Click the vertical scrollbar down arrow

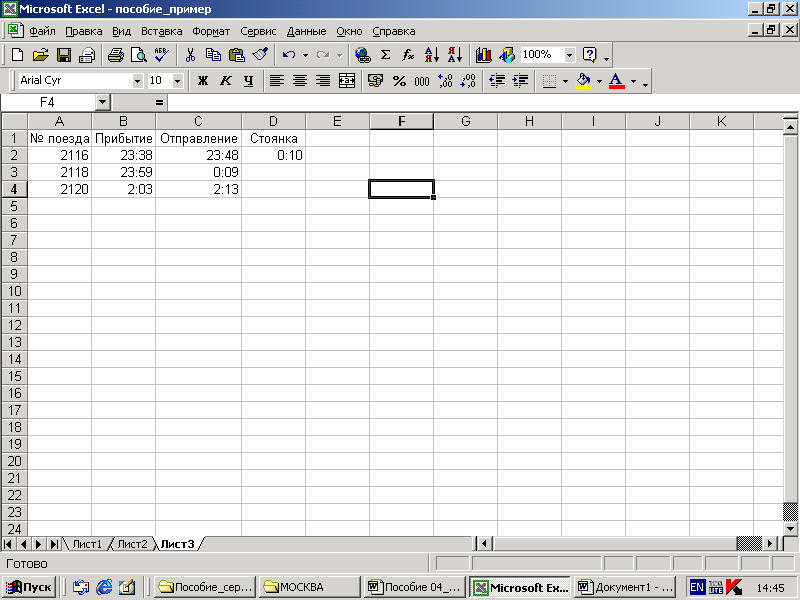790,529
